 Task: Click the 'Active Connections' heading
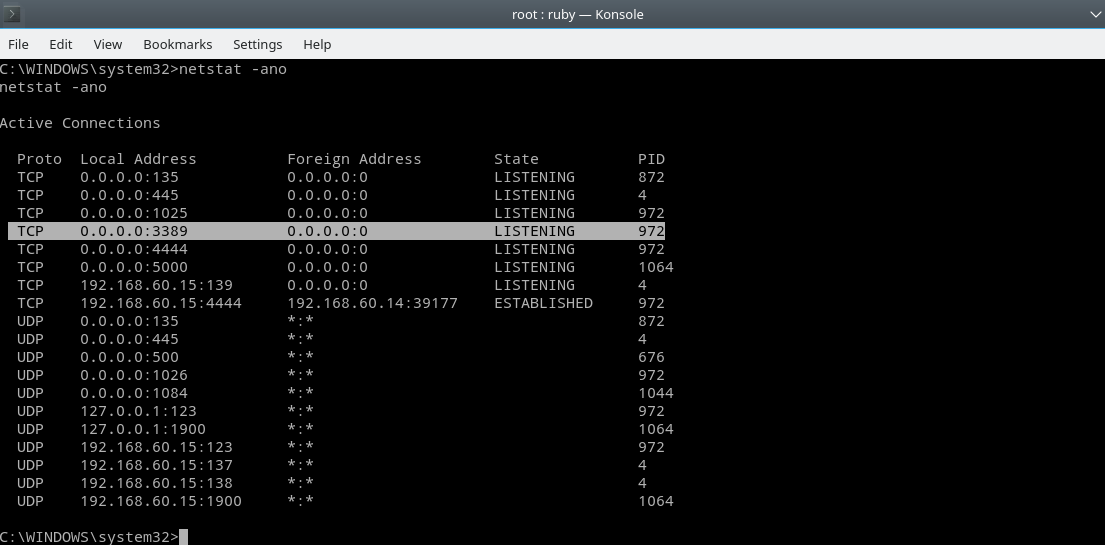click(80, 123)
